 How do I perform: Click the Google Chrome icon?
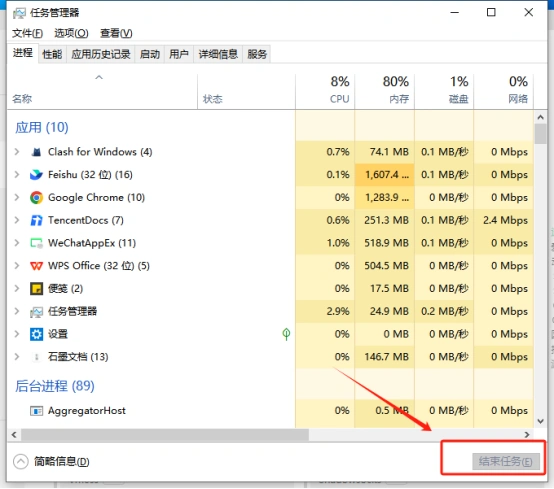[x=36, y=198]
